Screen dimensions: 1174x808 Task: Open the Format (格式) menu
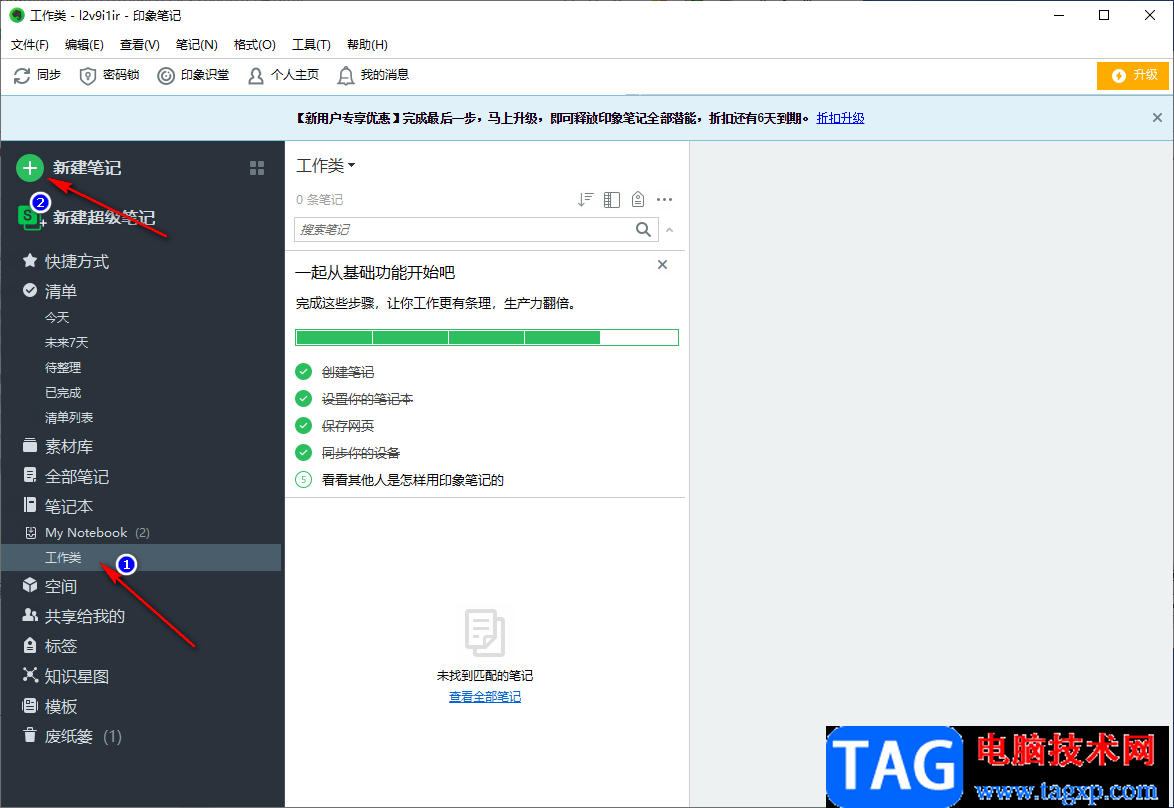coord(255,45)
